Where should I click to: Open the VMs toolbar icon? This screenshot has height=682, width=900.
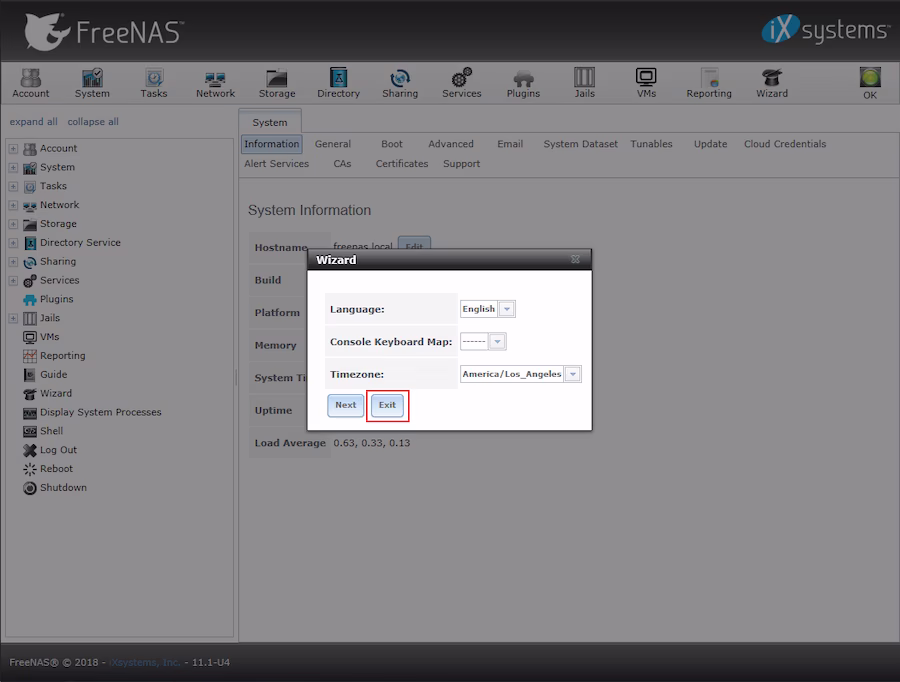pos(646,83)
